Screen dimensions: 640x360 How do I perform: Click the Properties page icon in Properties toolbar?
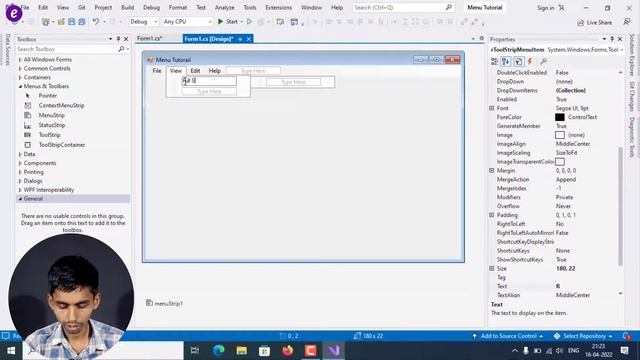tap(518, 61)
